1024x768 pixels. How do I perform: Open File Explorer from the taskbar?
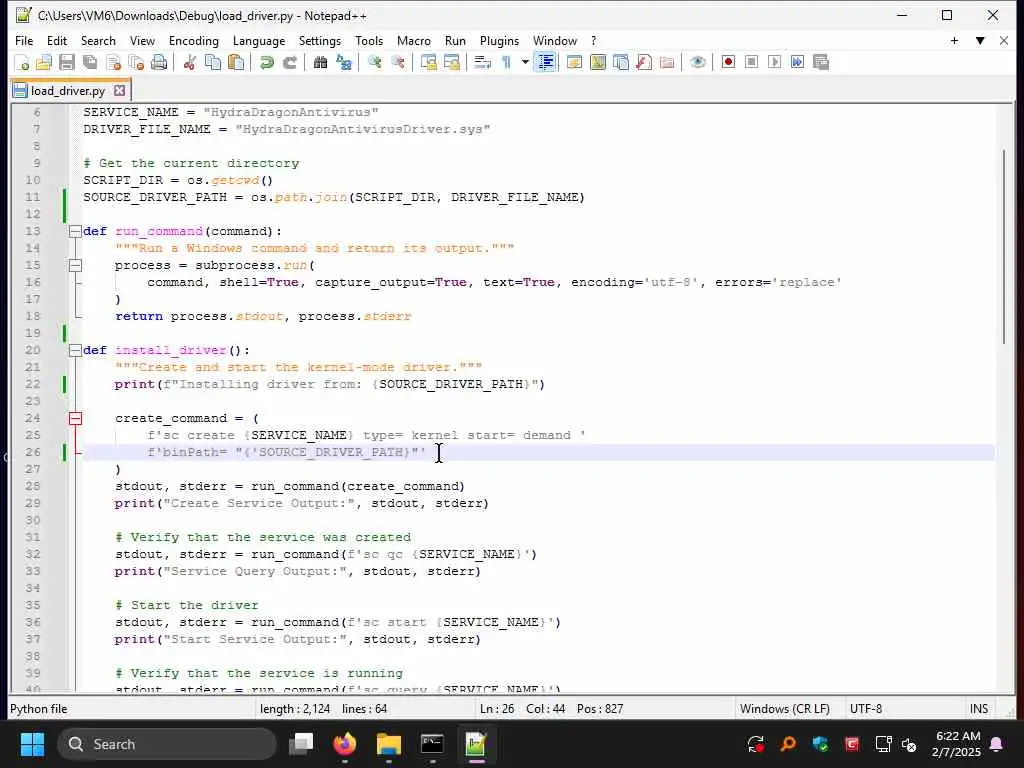coord(389,744)
